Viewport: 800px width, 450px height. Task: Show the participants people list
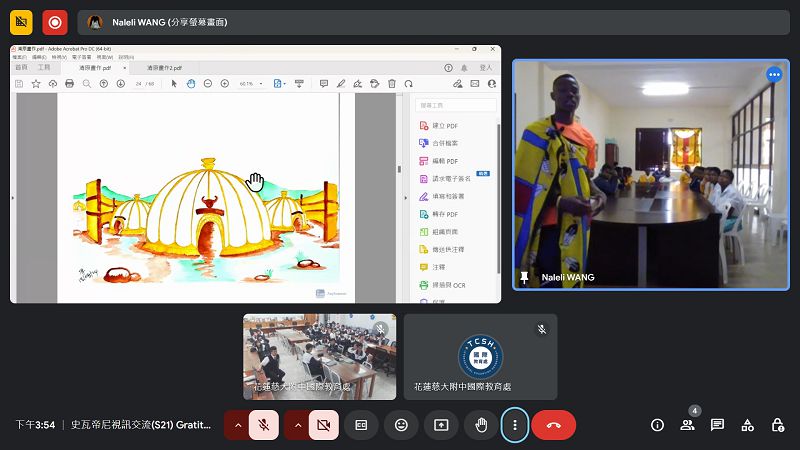687,425
